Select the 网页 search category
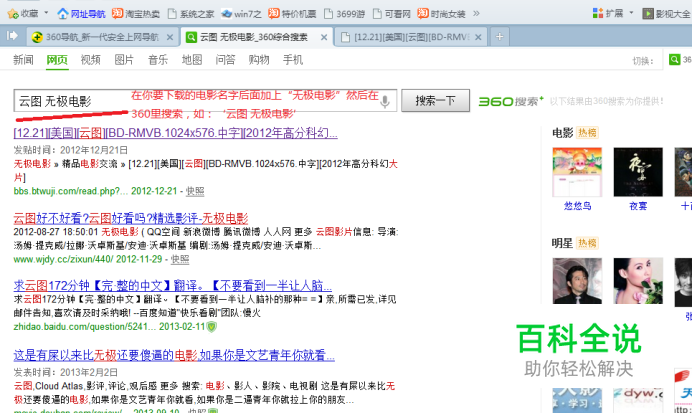This screenshot has height=413, width=692. coord(57,60)
